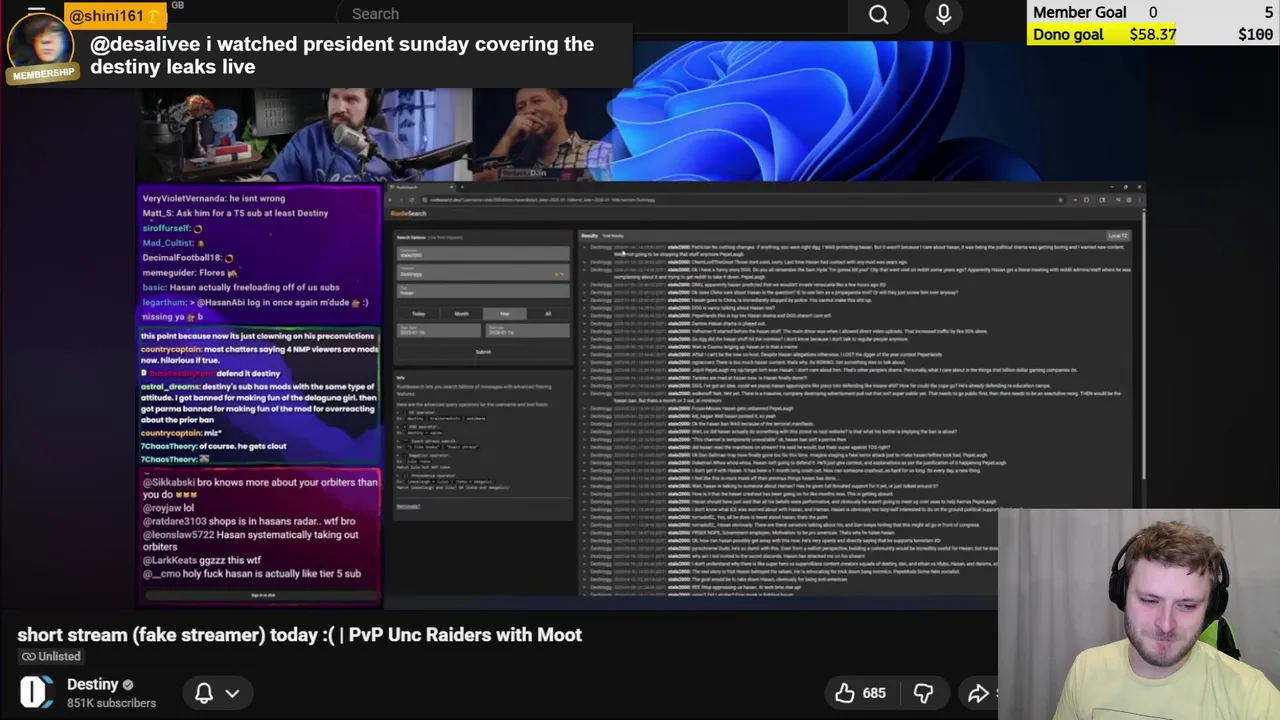Screen dimensions: 1280x720
Task: Click comment '@royjaw lol'
Action: [168, 508]
